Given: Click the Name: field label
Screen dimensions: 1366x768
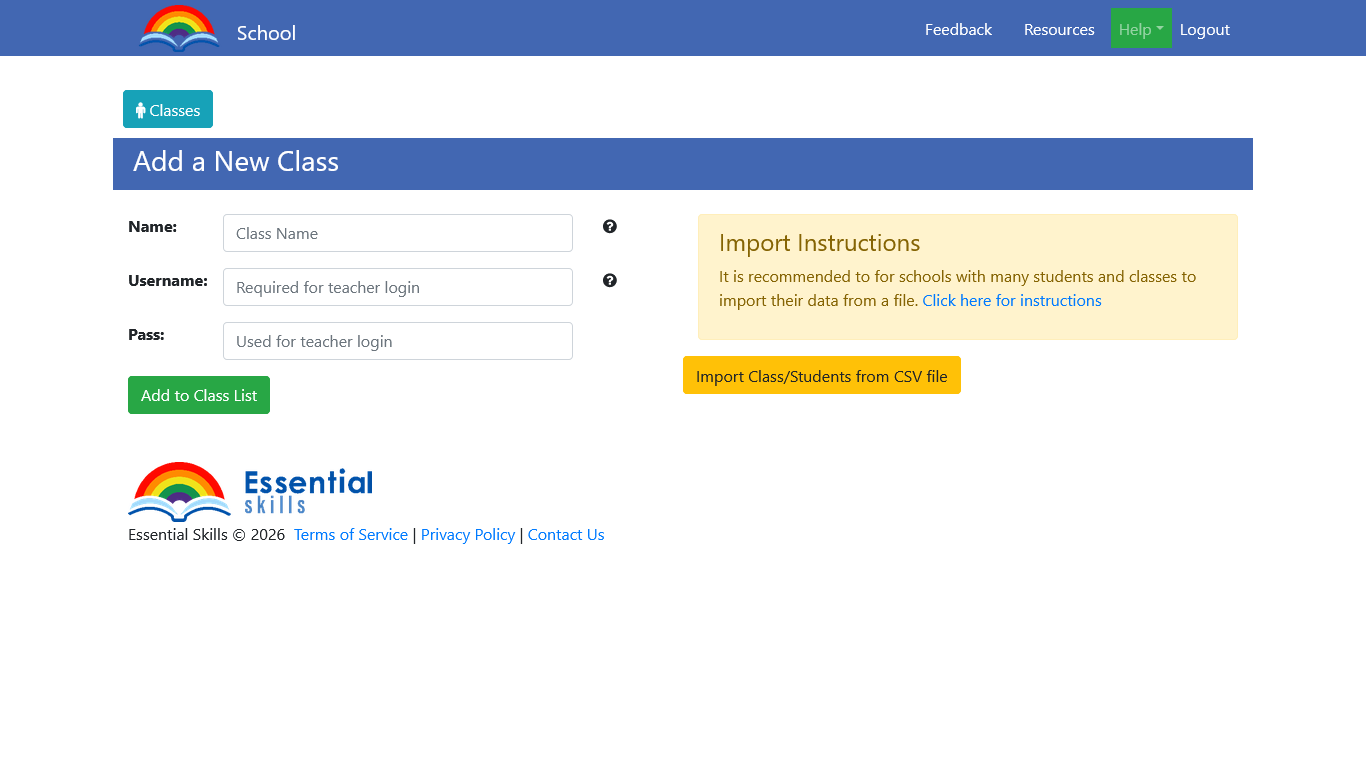Looking at the screenshot, I should point(153,227).
